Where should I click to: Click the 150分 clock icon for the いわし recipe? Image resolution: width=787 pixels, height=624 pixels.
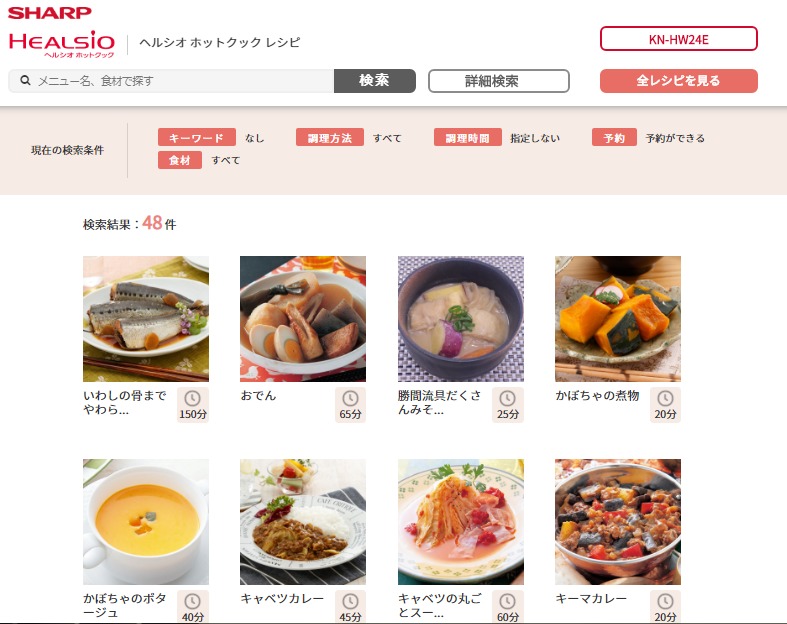[x=193, y=399]
